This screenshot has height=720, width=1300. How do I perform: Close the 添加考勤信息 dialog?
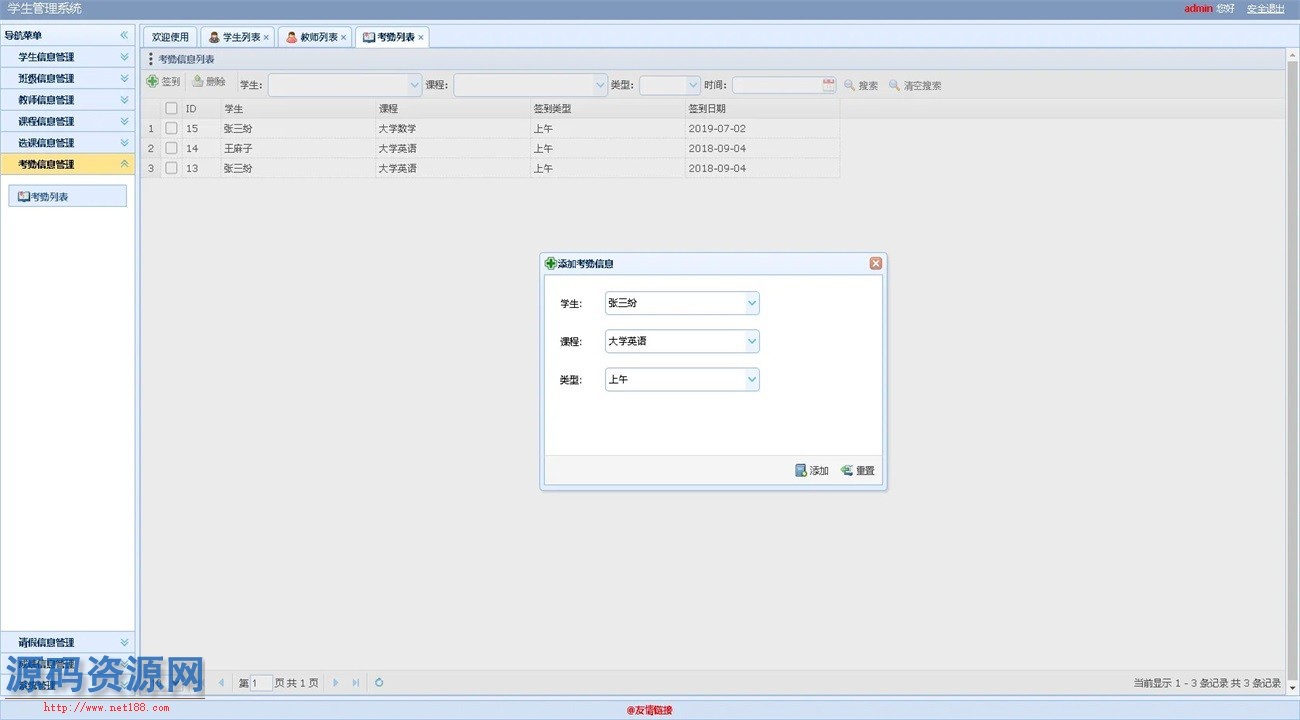click(876, 263)
